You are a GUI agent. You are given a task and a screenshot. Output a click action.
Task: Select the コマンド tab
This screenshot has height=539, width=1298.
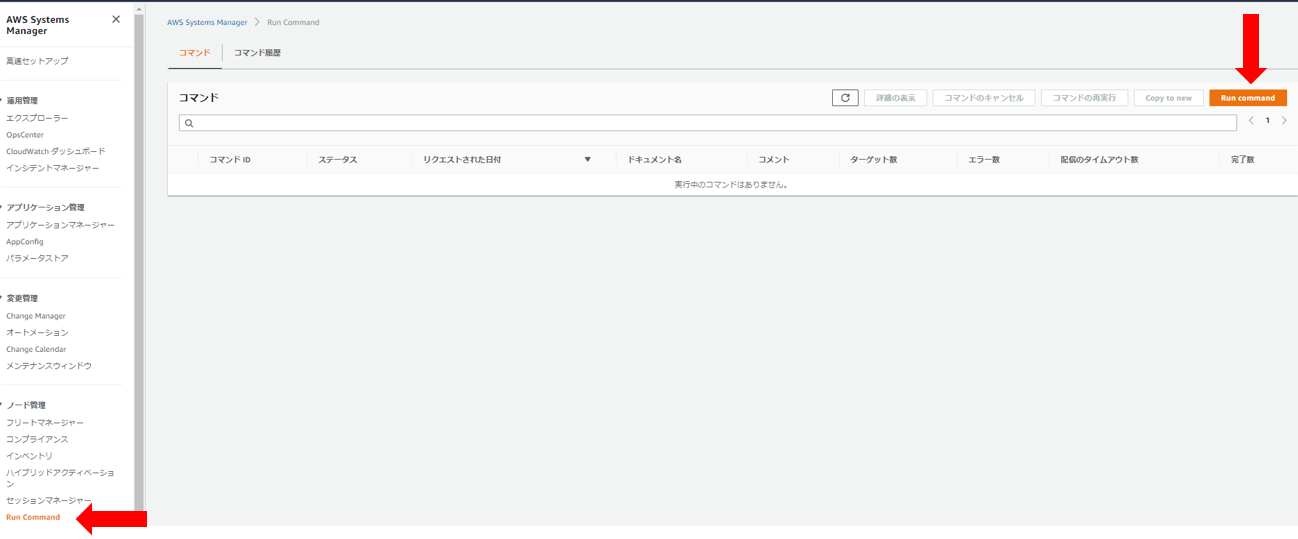tap(195, 53)
